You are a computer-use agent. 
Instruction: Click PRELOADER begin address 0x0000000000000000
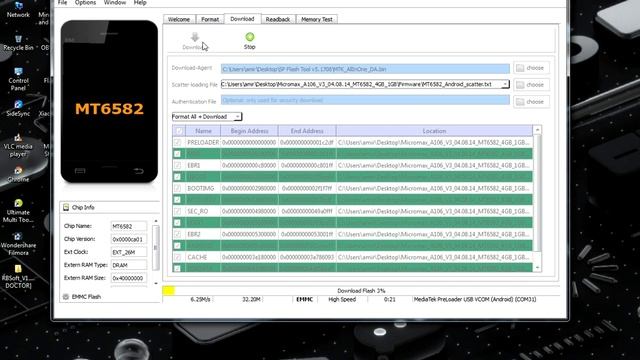[x=249, y=142]
